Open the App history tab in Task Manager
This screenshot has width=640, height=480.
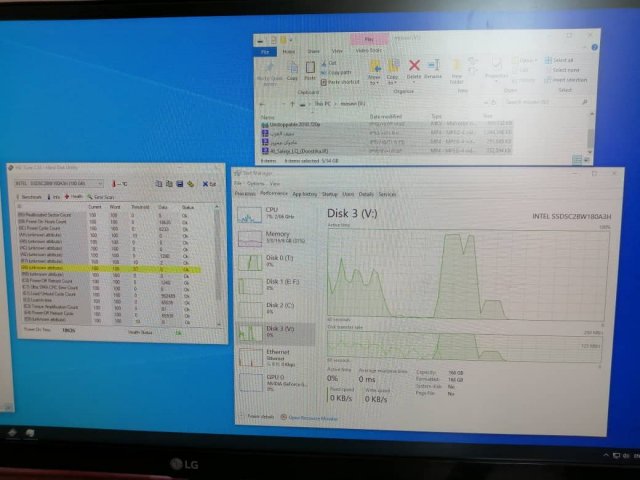point(304,194)
